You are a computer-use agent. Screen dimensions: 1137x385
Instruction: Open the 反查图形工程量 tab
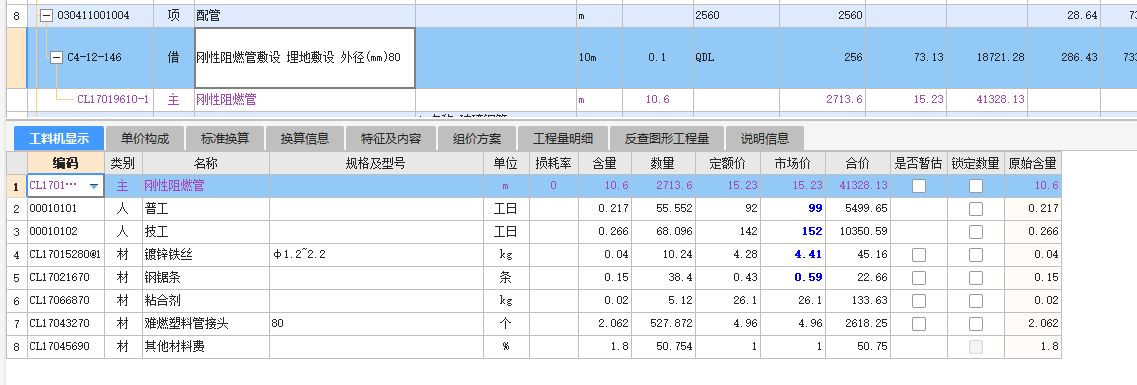(x=667, y=138)
